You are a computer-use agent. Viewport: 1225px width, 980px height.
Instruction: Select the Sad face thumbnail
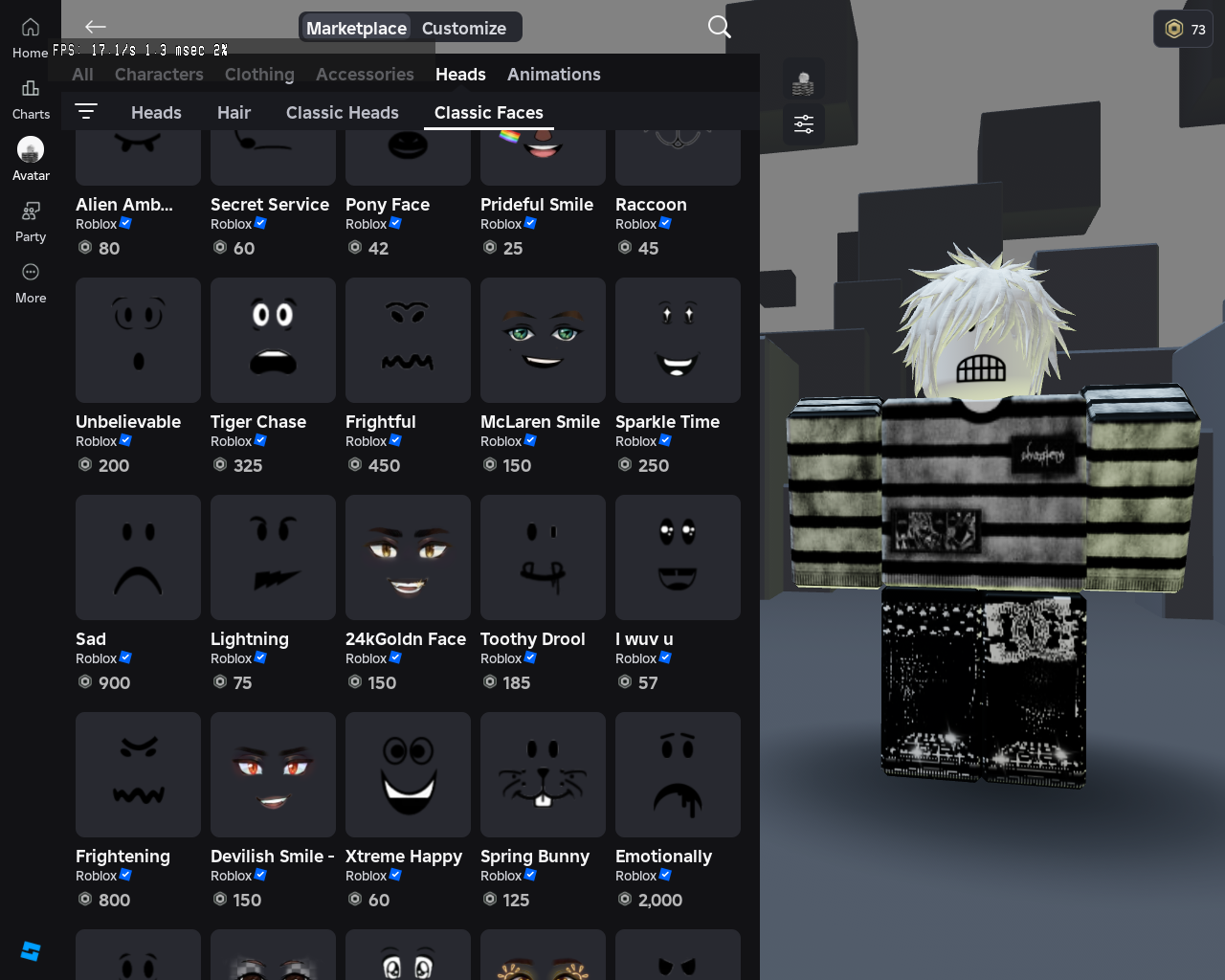click(x=138, y=557)
